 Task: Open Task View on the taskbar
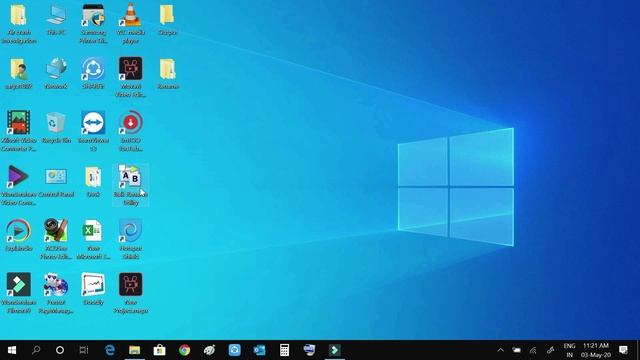tap(84, 350)
